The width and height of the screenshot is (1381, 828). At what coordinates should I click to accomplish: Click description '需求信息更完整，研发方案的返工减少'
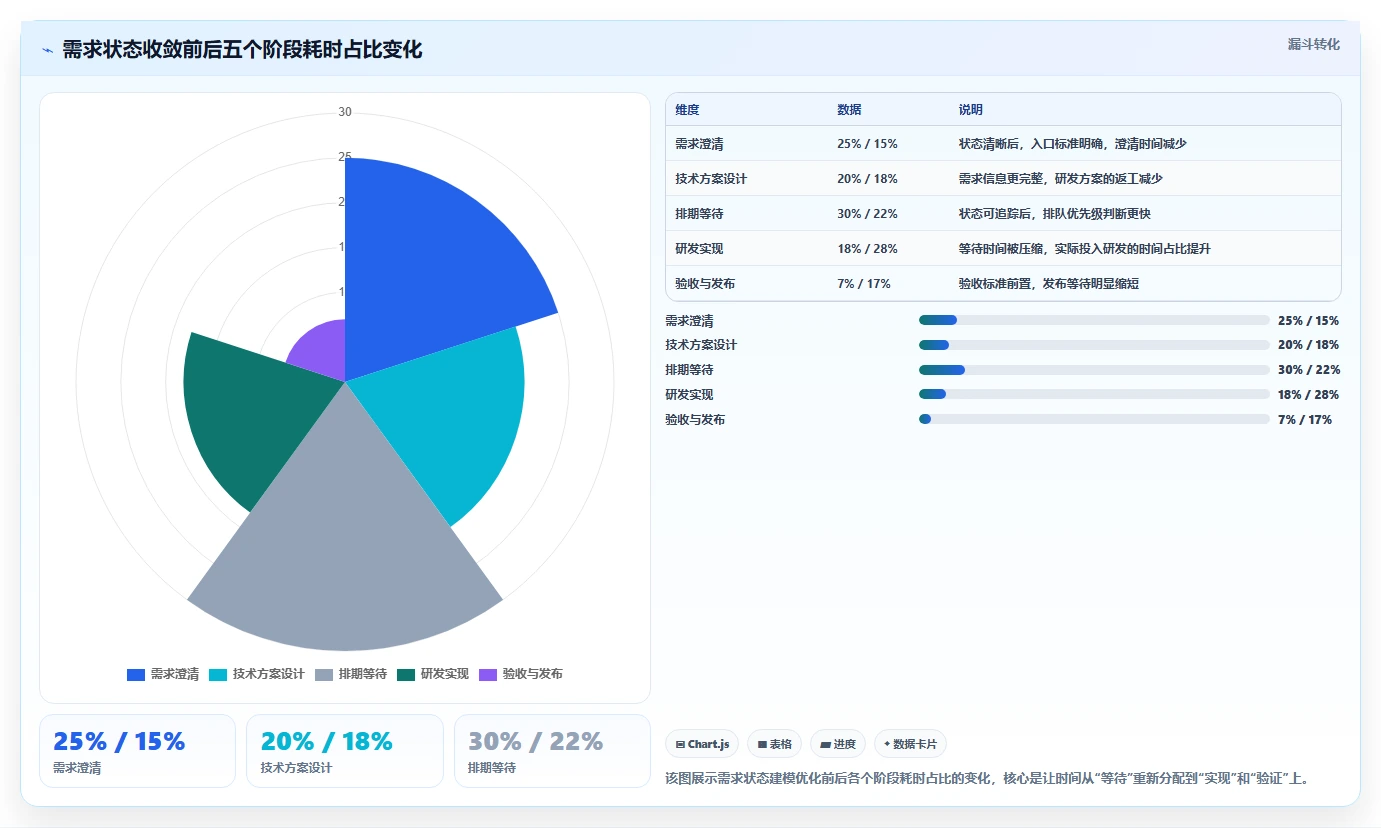point(1060,179)
